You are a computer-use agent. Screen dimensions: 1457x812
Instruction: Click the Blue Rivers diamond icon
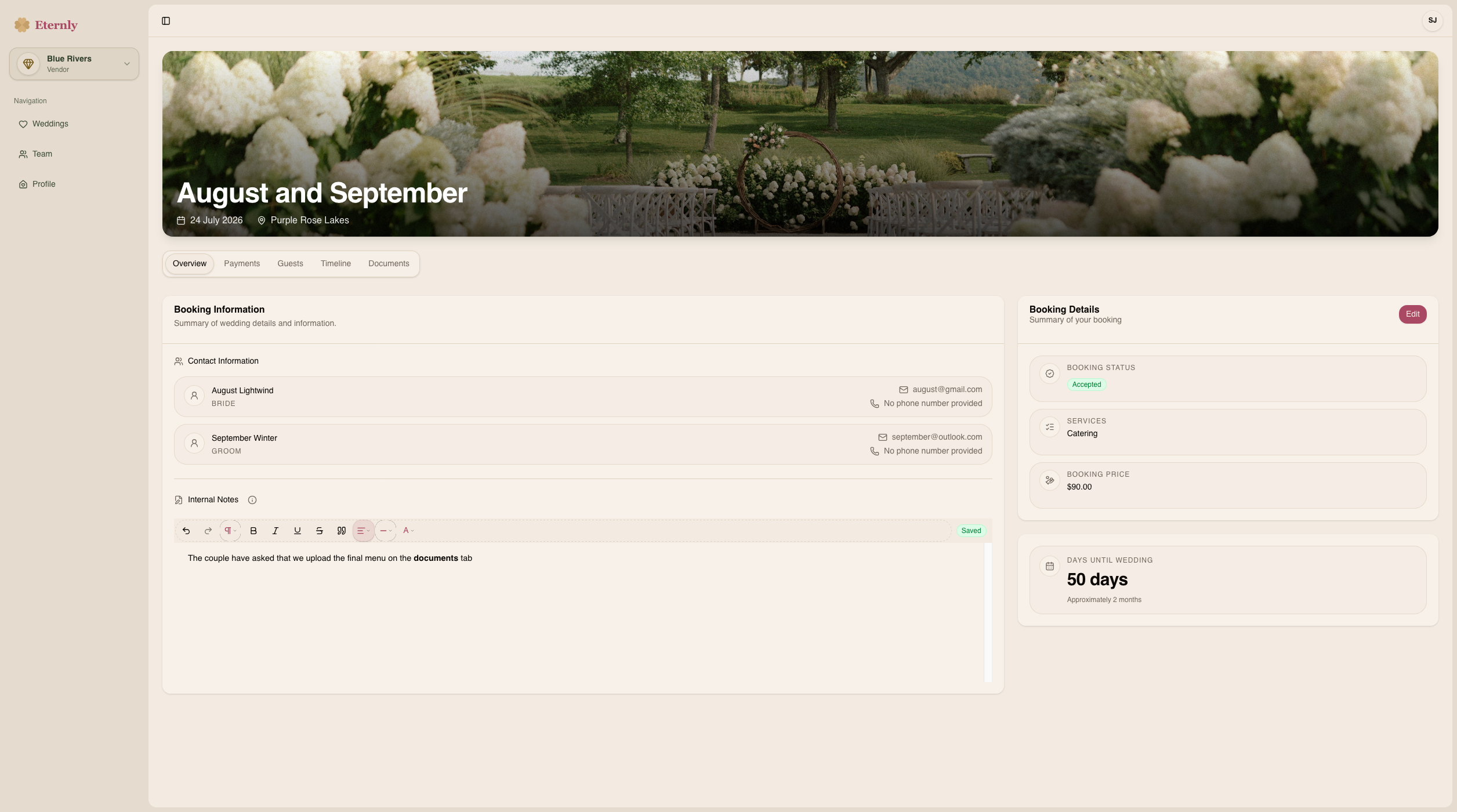tap(28, 64)
